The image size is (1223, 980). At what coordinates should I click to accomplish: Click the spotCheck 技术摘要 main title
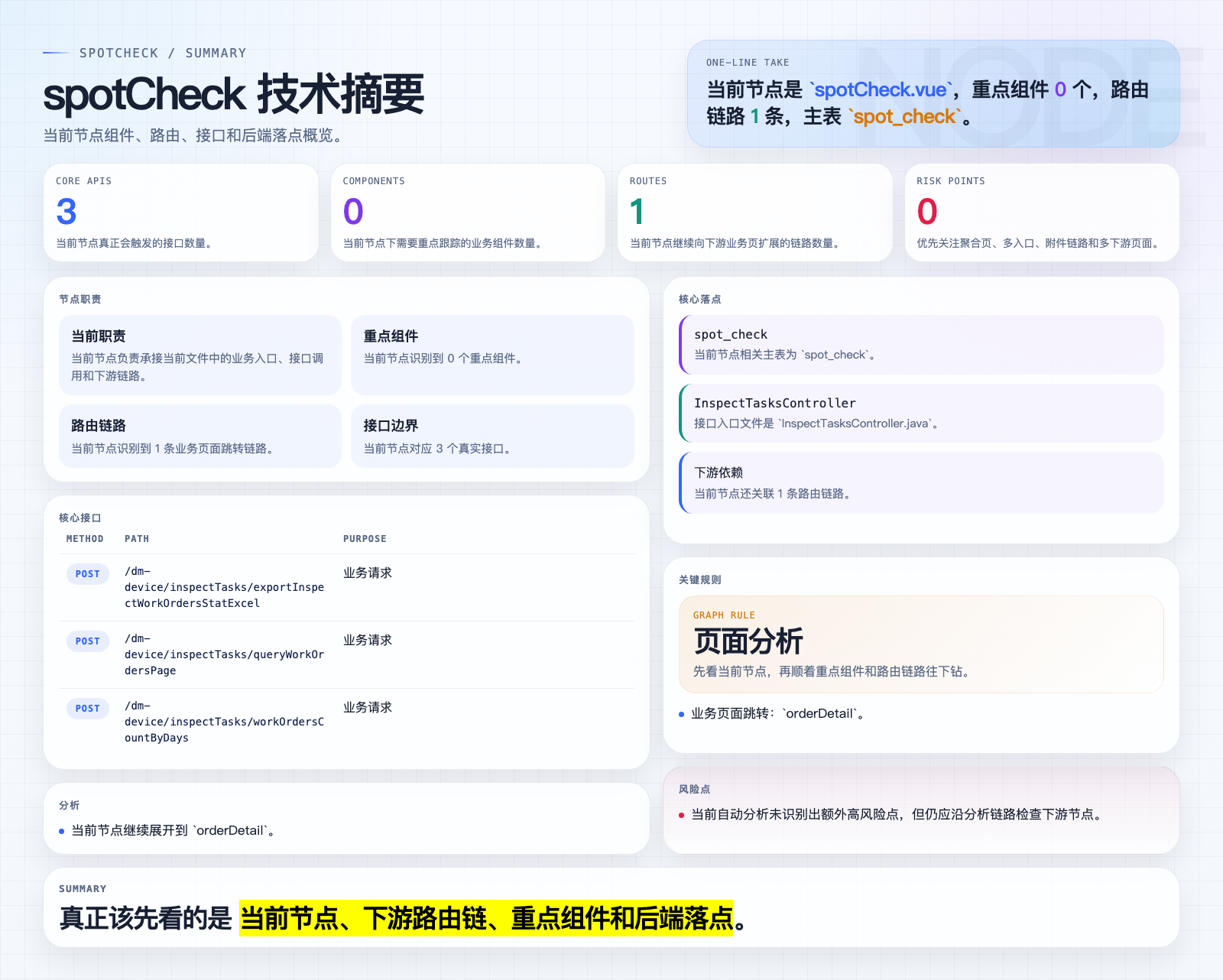(234, 95)
